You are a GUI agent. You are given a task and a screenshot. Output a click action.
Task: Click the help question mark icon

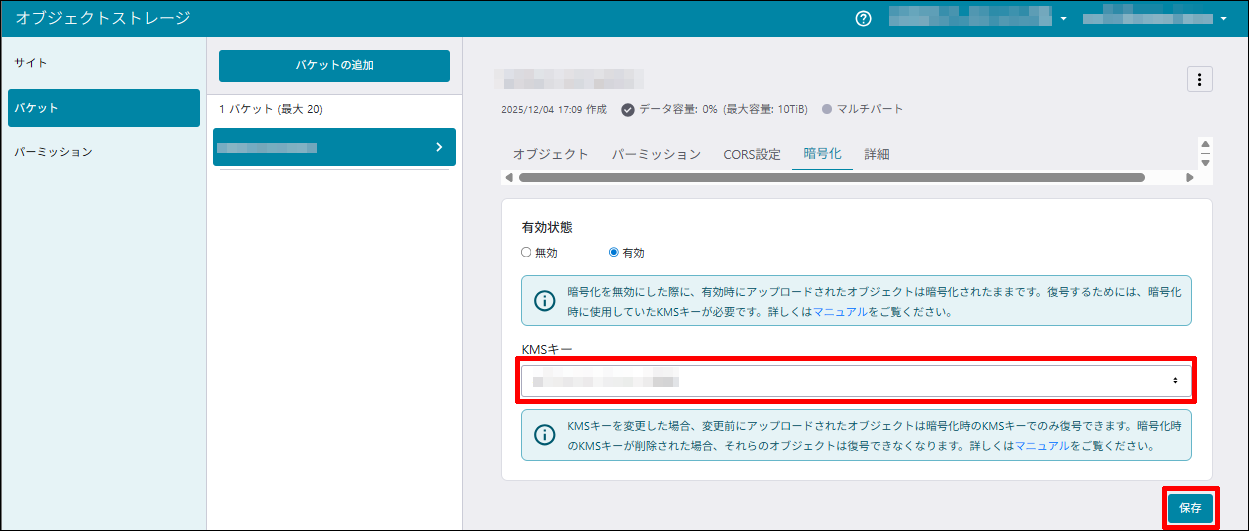(864, 19)
